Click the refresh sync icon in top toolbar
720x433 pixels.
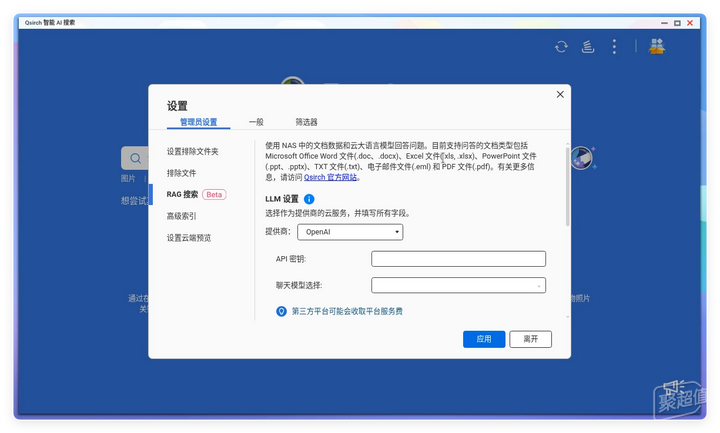(562, 46)
